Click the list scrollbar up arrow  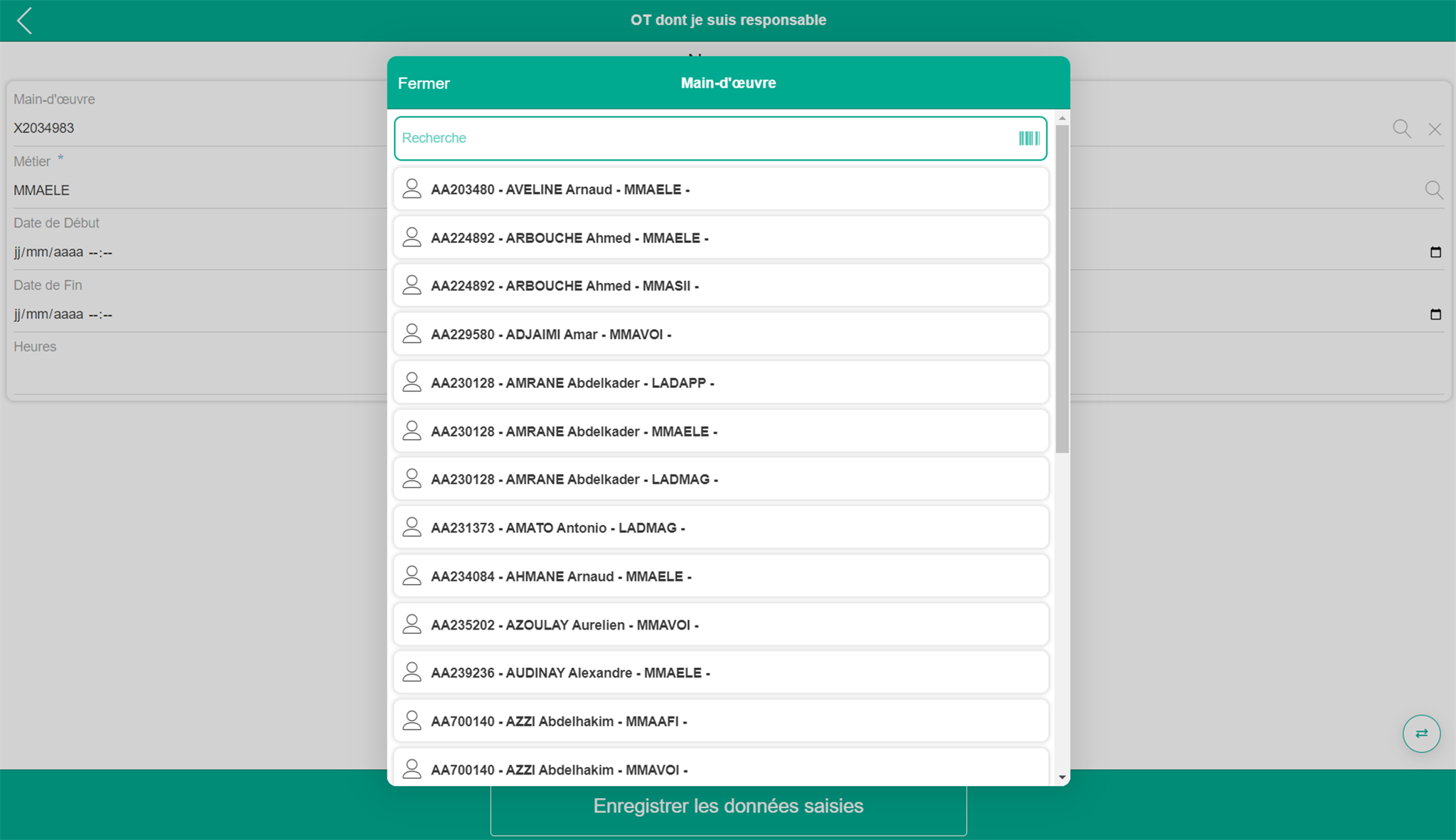1062,118
